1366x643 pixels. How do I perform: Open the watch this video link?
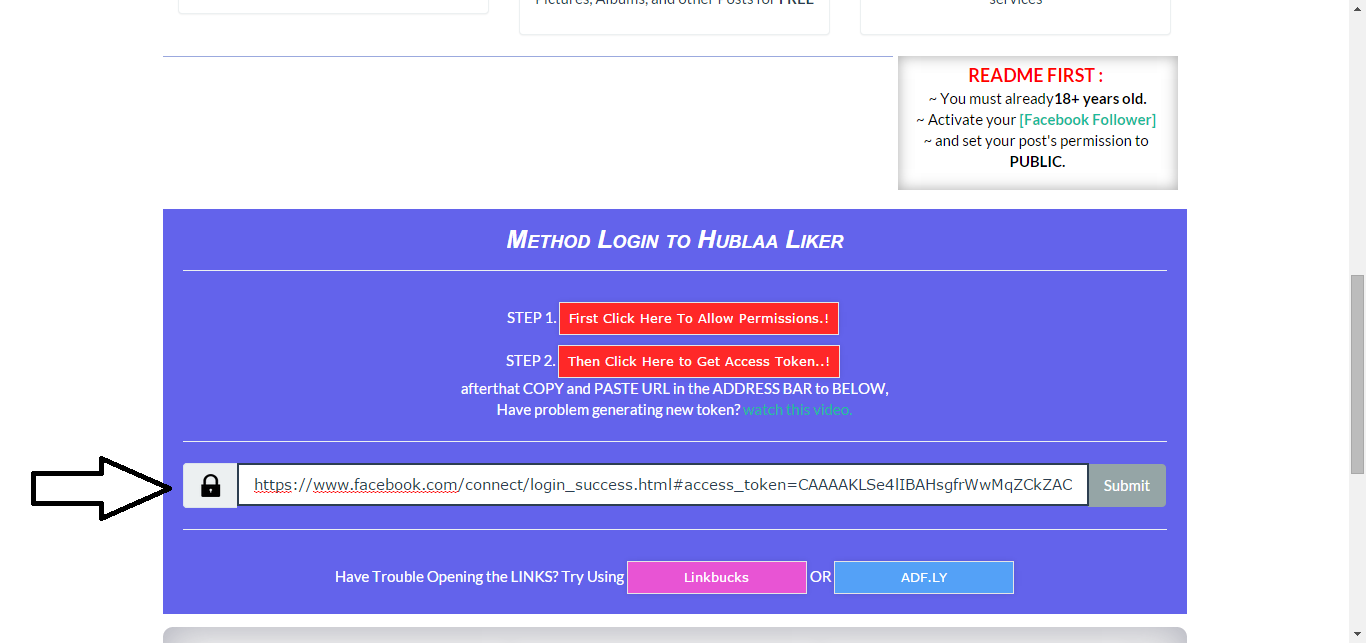[x=797, y=409]
